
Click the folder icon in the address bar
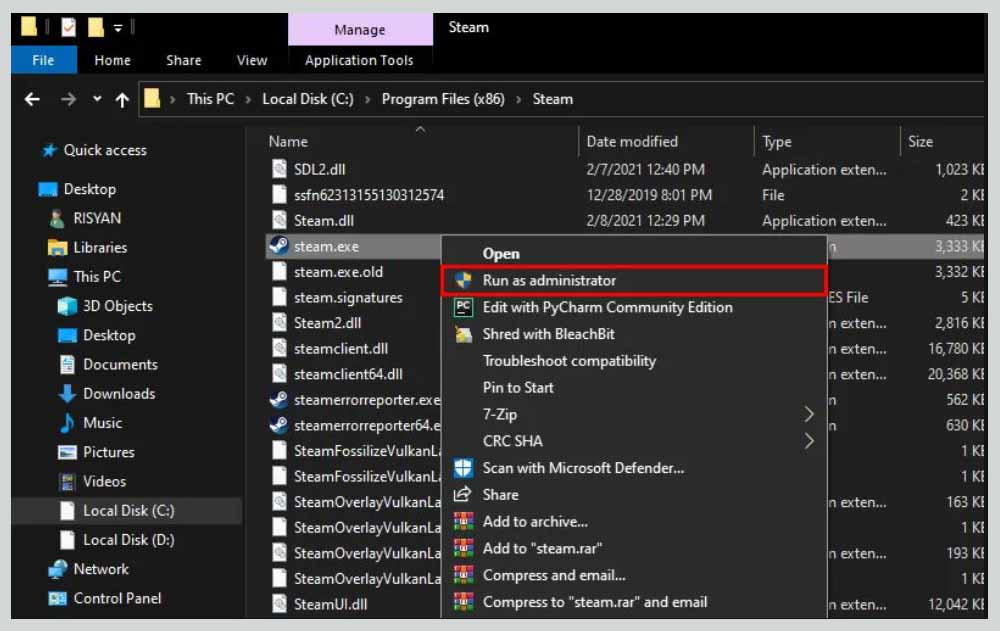(151, 99)
